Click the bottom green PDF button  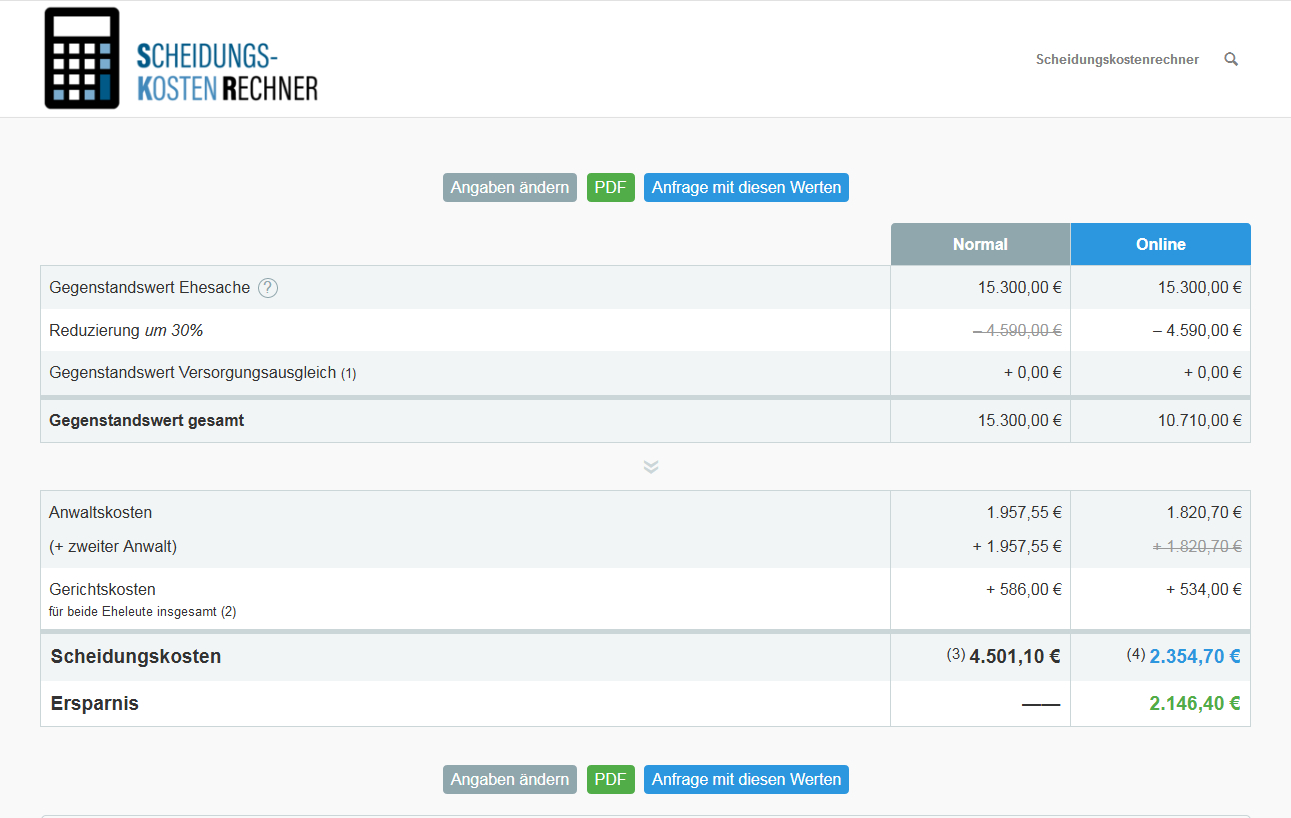tap(610, 779)
